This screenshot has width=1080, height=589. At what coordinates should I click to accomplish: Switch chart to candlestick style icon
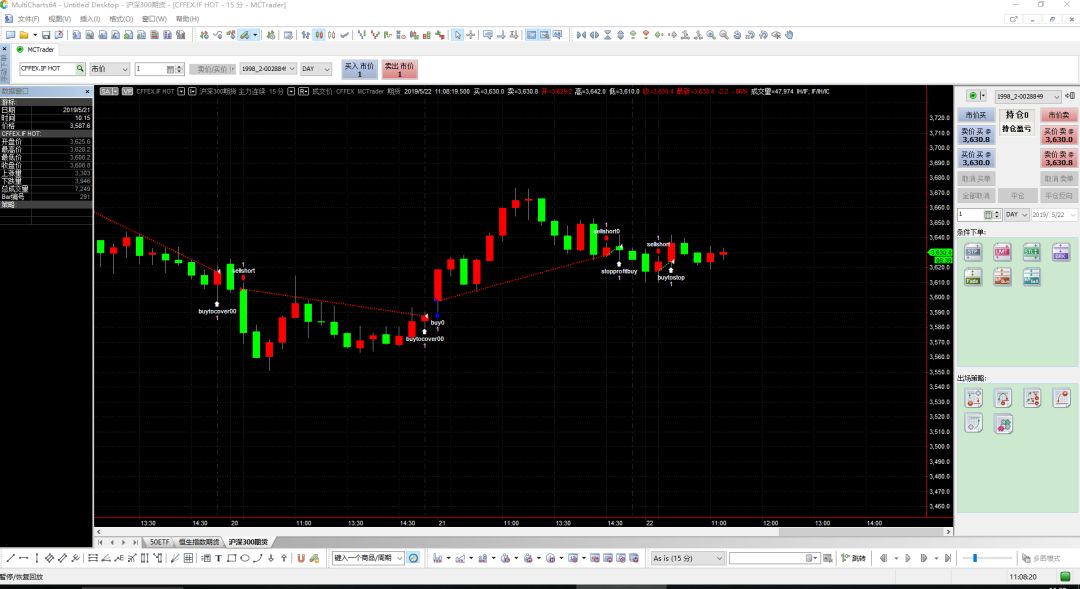[x=319, y=34]
